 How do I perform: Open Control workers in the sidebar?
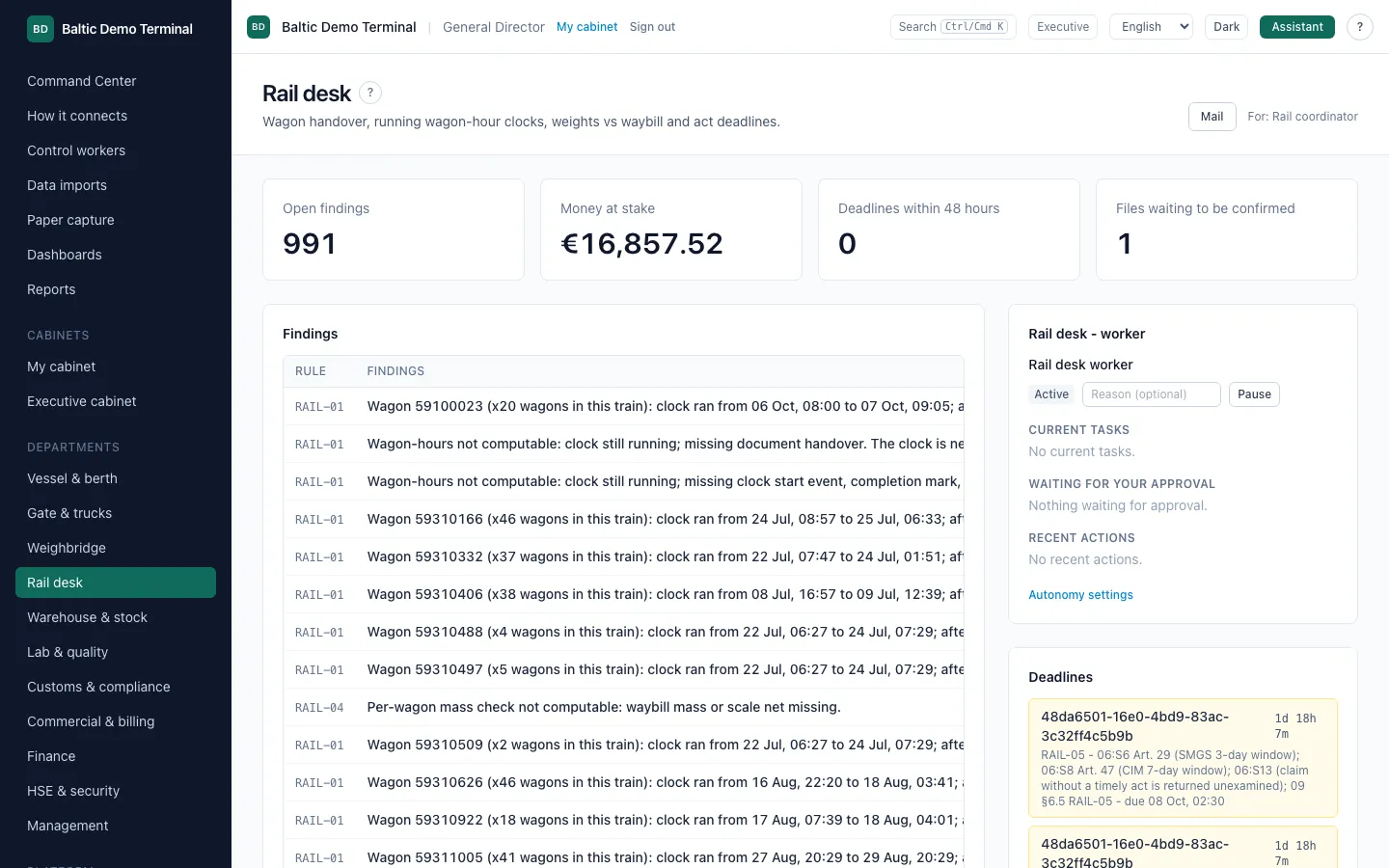(x=116, y=150)
